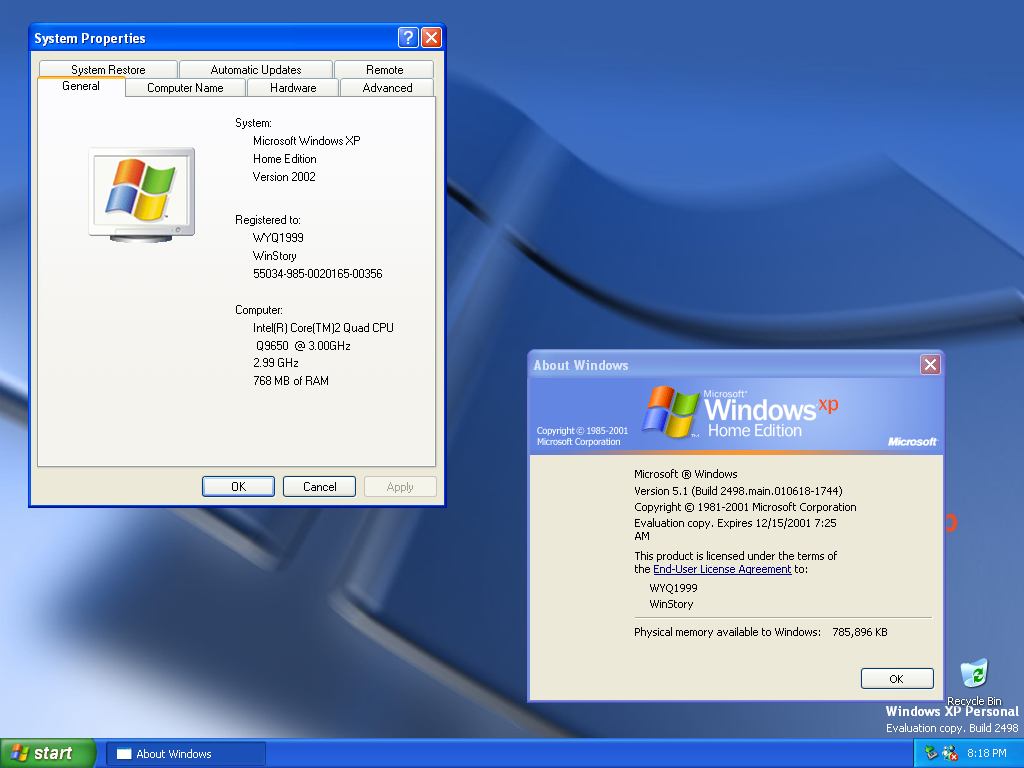Click 'WinStory' in System Properties
Screen dimensions: 1024x768
[x=275, y=256]
